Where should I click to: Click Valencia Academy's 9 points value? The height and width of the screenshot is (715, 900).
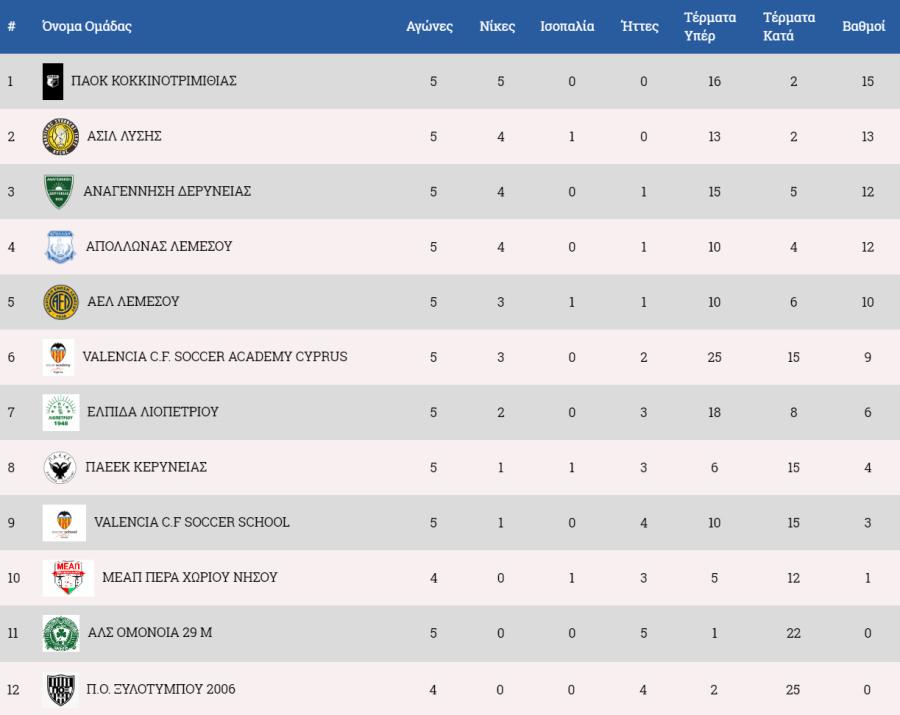[867, 357]
